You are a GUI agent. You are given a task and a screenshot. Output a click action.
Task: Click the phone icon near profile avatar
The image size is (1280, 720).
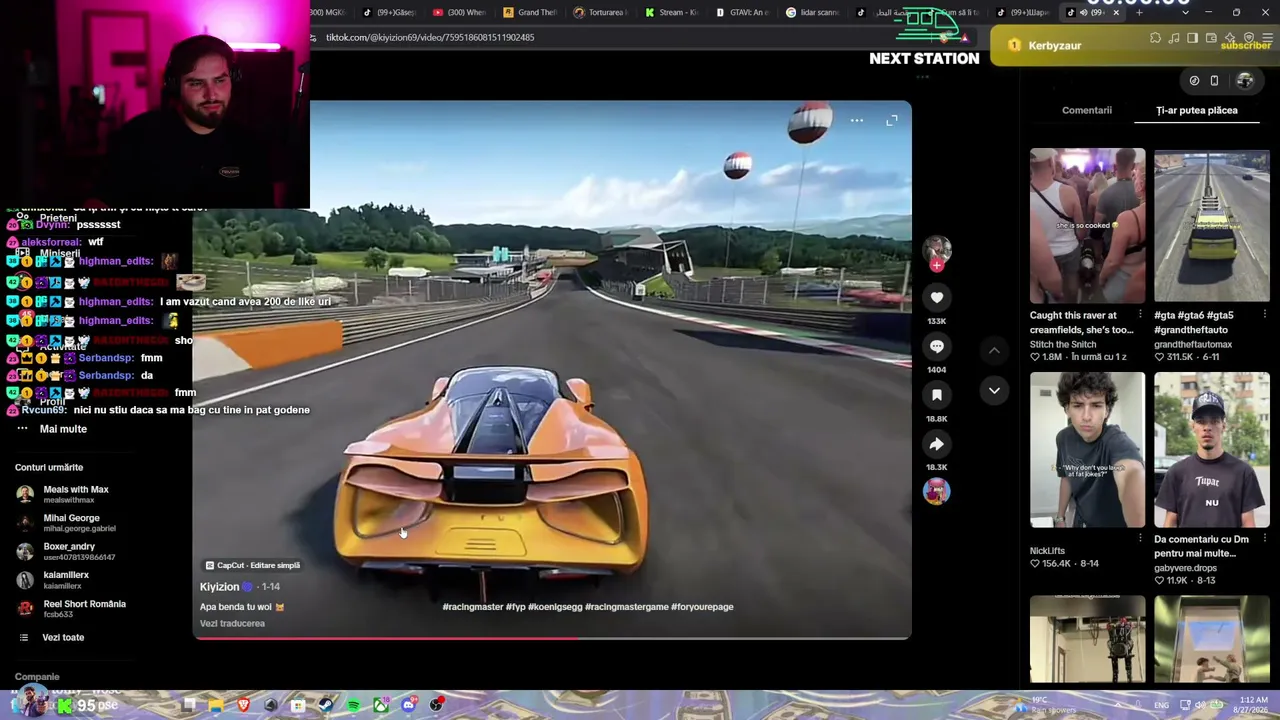[x=1214, y=81]
